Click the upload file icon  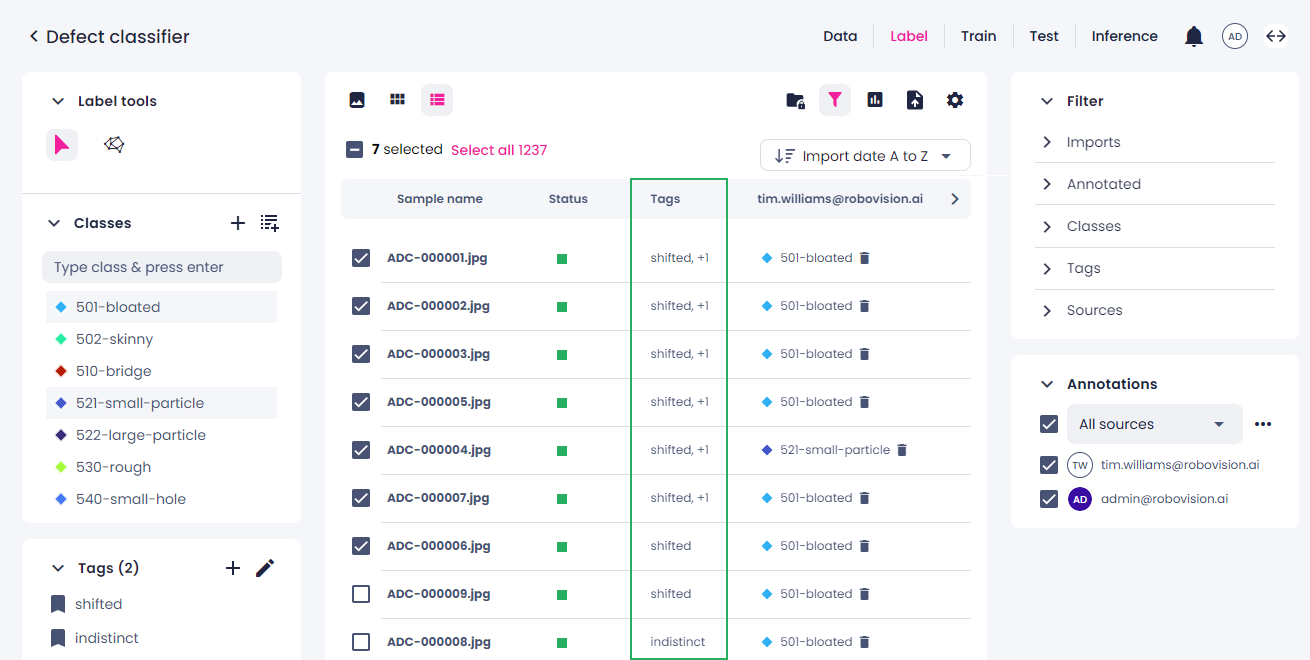click(x=915, y=100)
